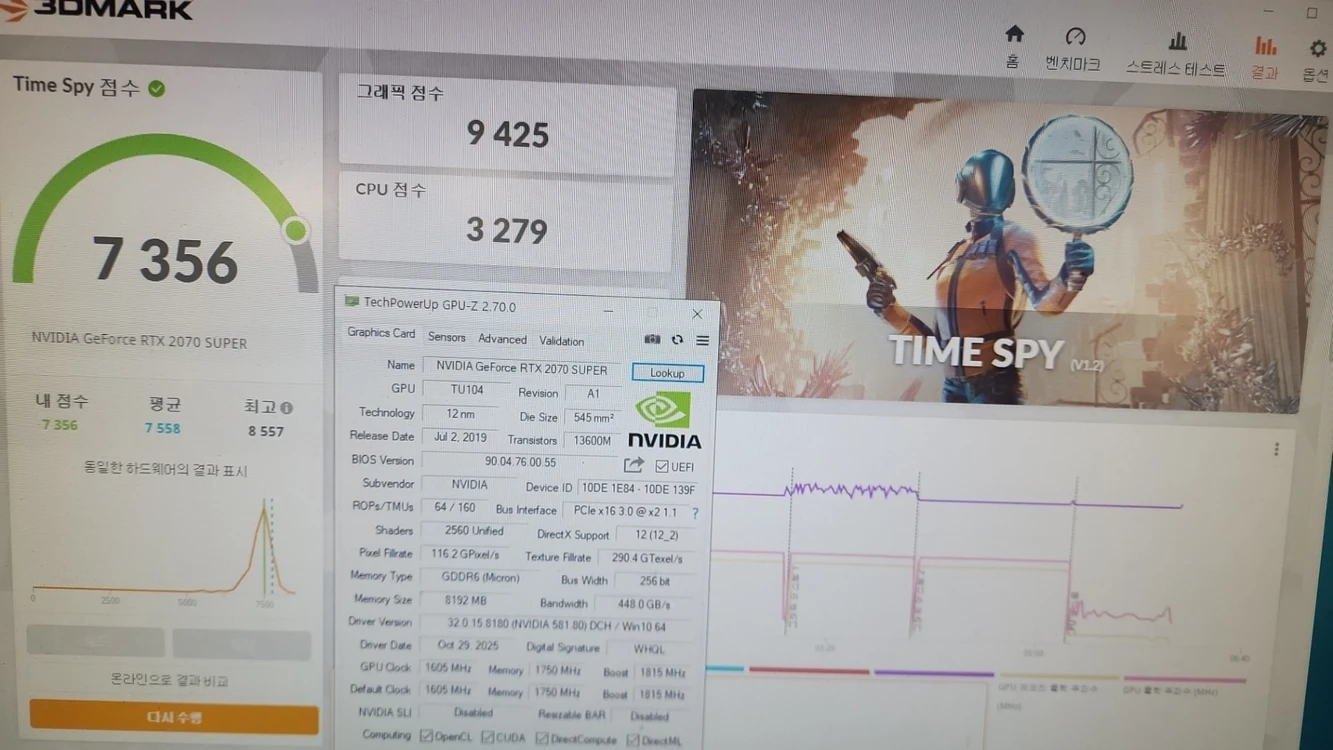Image resolution: width=1333 pixels, height=750 pixels.
Task: Toggle the CUDA checkbox
Action: 487,738
